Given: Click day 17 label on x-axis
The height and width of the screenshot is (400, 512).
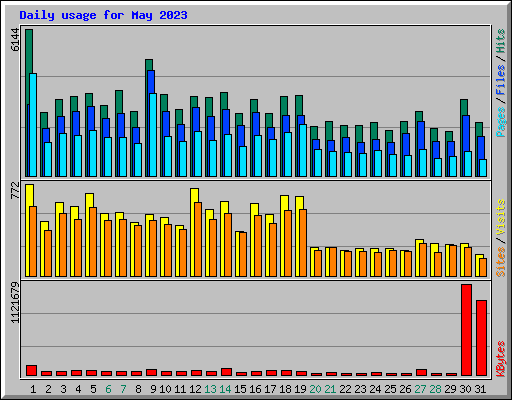Looking at the screenshot, I should point(270,389).
